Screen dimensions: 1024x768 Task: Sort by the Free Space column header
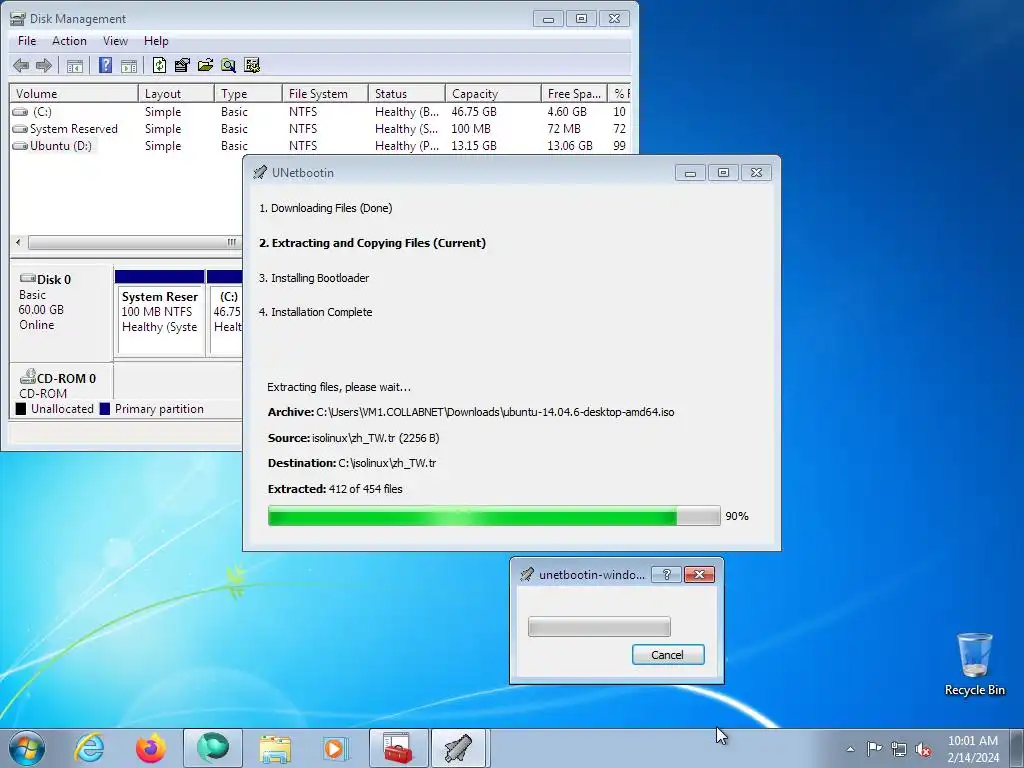pyautogui.click(x=574, y=93)
